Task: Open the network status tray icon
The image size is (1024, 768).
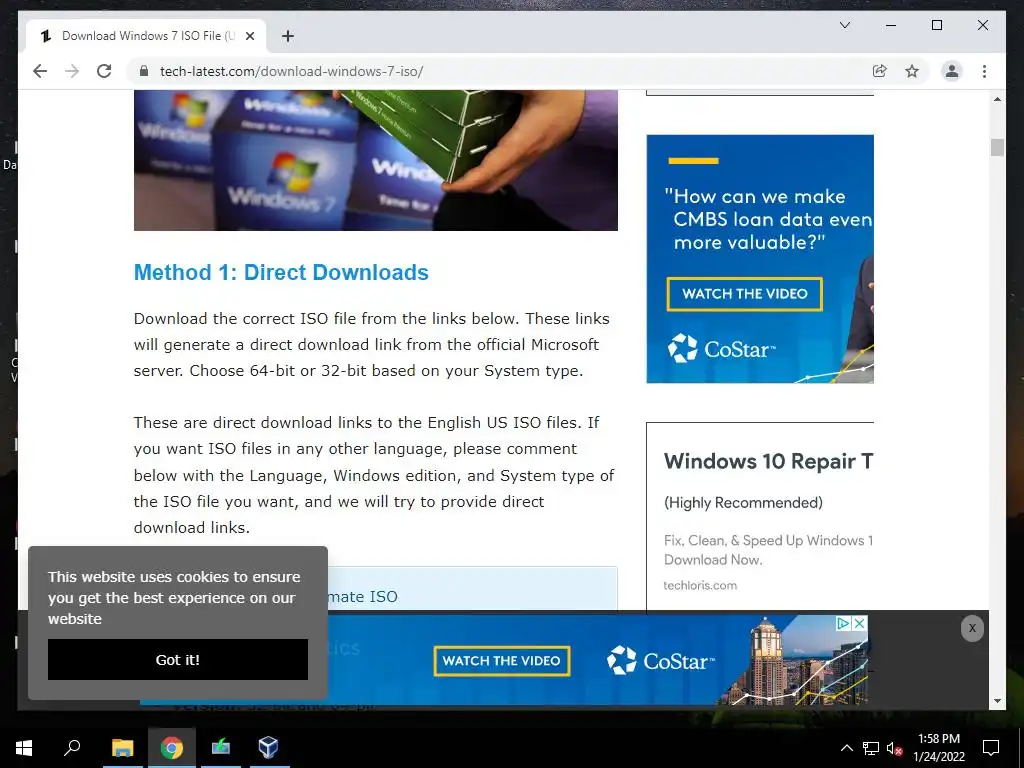Action: pyautogui.click(x=871, y=748)
